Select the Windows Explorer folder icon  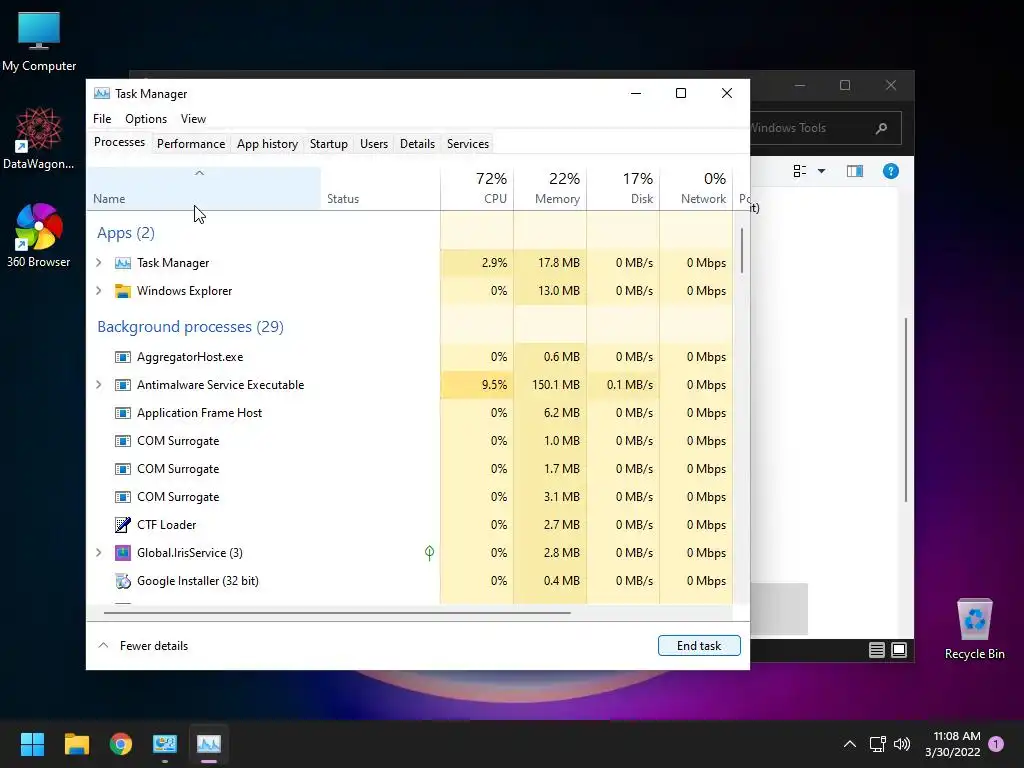pyautogui.click(x=123, y=291)
